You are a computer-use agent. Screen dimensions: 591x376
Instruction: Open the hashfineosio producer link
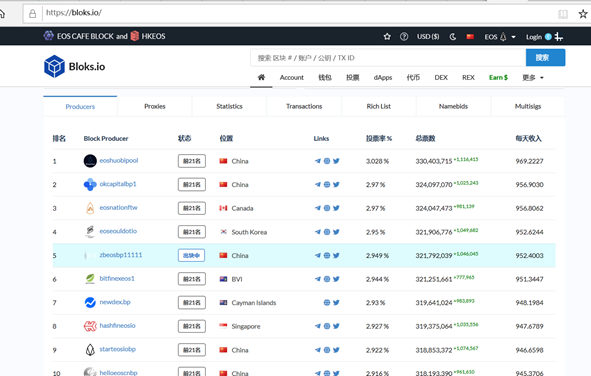tap(117, 326)
